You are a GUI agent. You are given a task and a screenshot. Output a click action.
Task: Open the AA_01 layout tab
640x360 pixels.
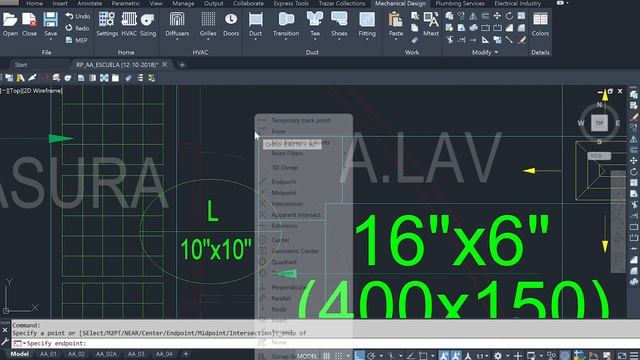click(x=48, y=354)
